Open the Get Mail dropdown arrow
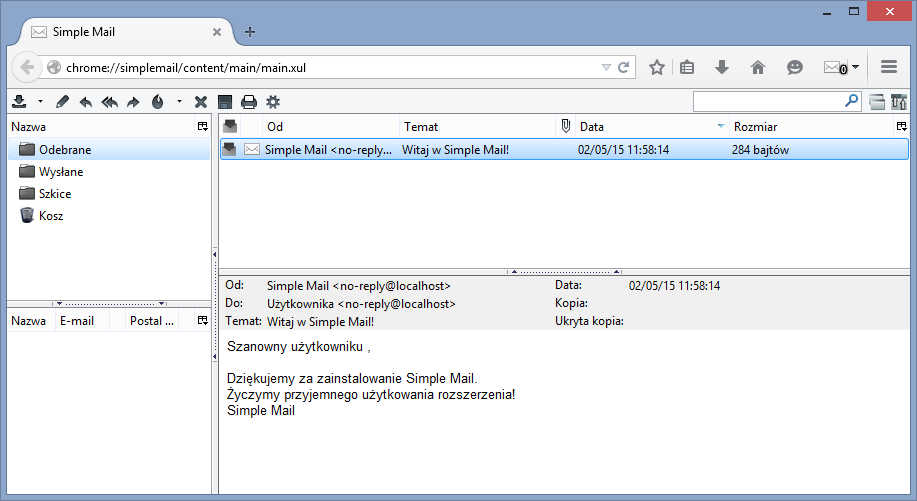 [40, 102]
